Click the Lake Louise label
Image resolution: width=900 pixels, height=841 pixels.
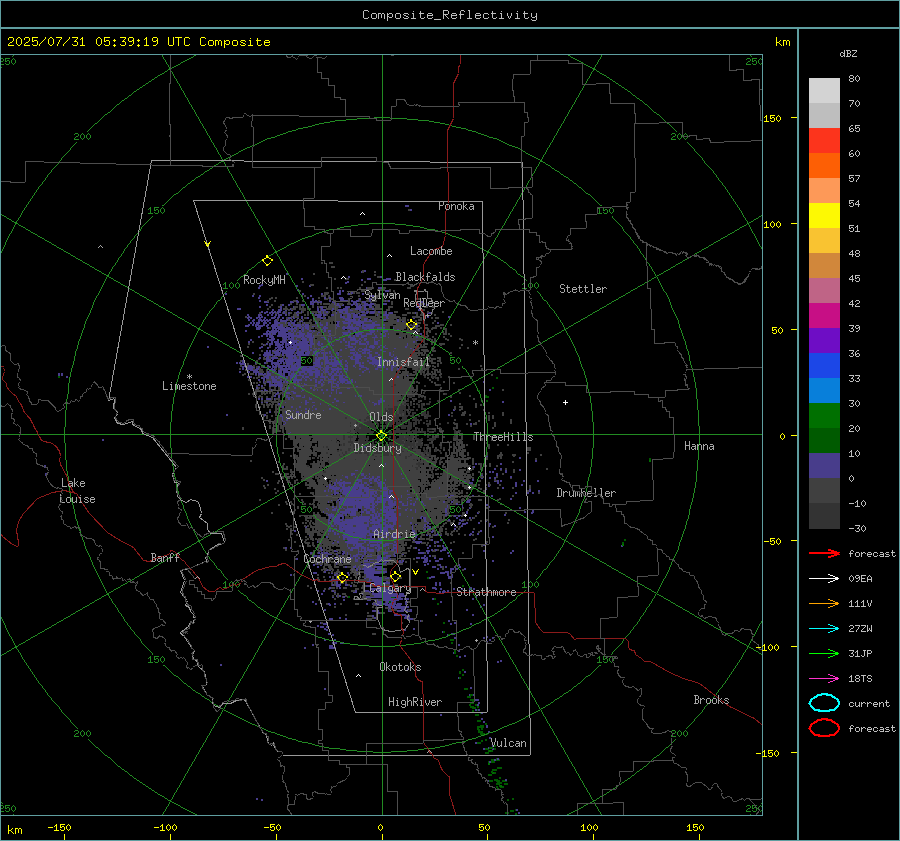pos(77,491)
